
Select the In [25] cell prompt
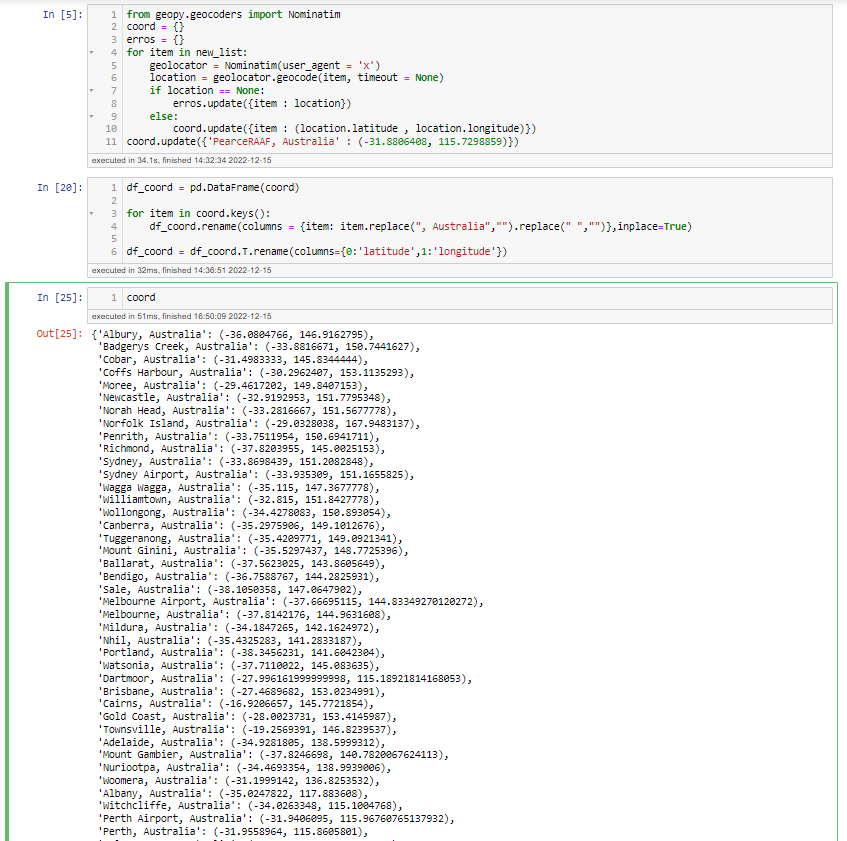[60, 298]
